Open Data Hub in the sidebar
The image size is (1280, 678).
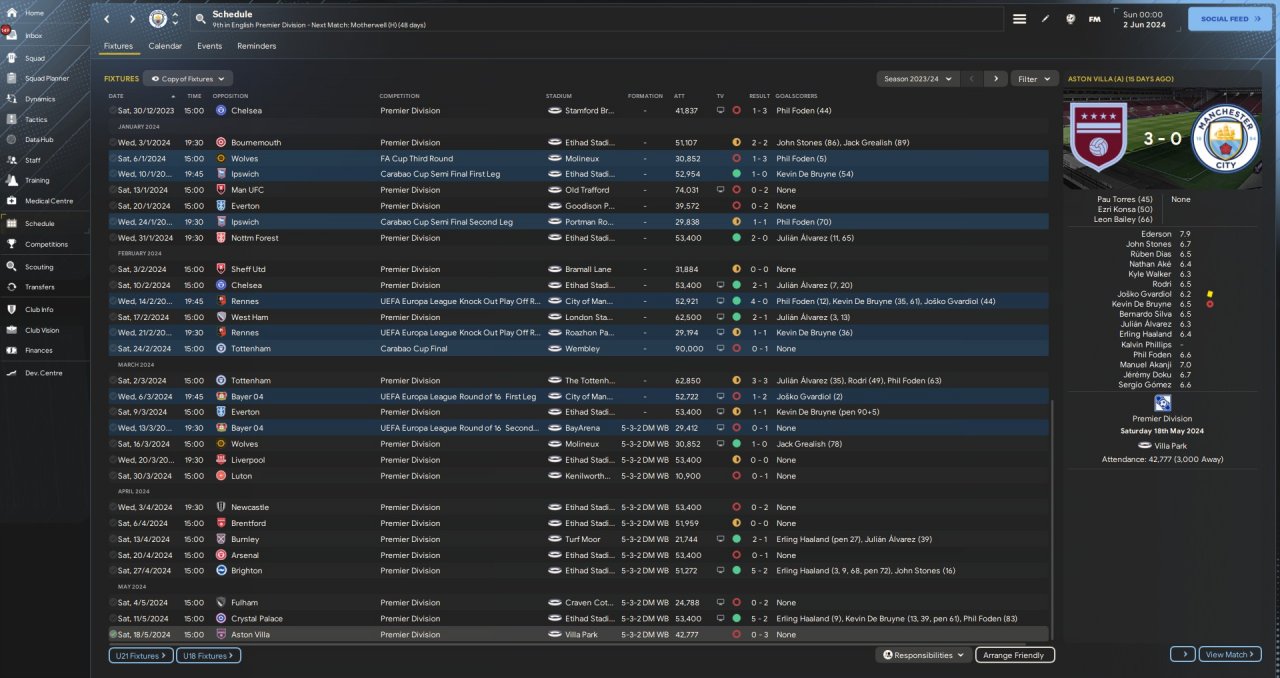point(39,140)
